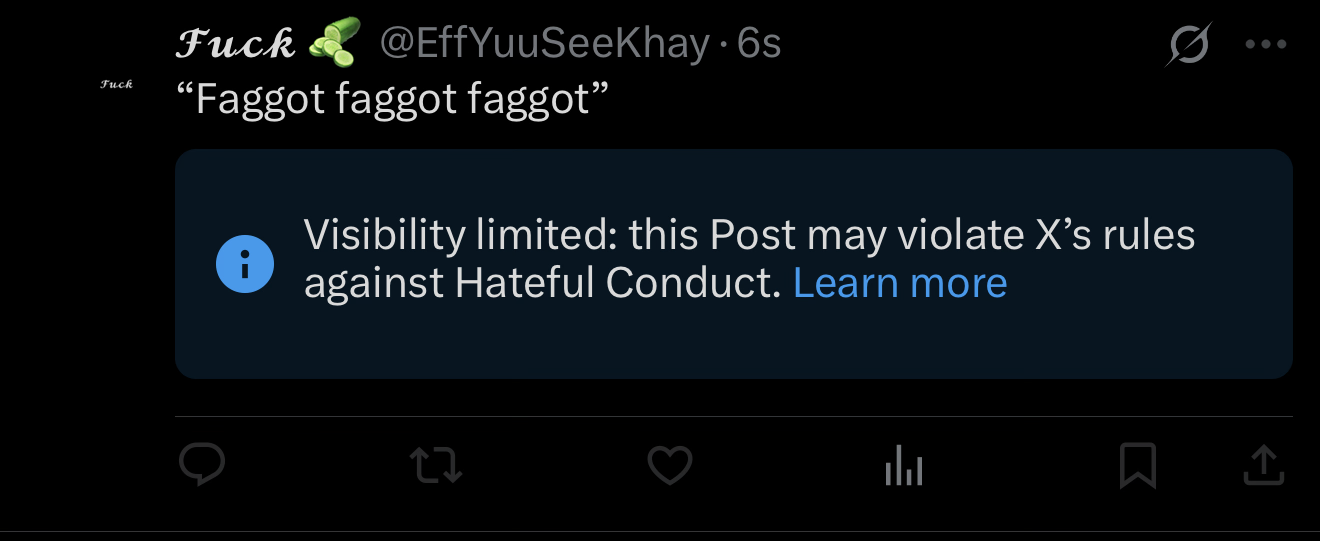Follow the Learn more link
This screenshot has height=541, width=1320.
[900, 284]
